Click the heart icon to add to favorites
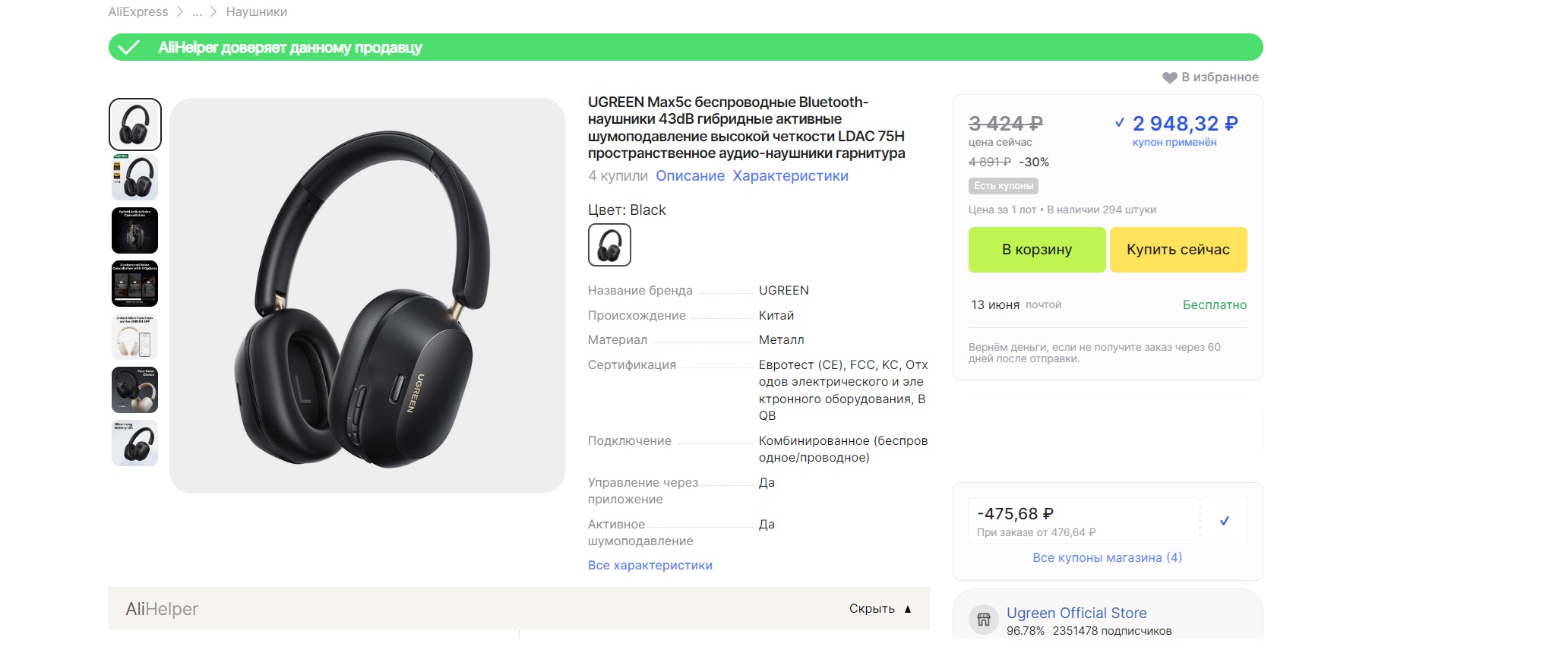 (x=1169, y=77)
